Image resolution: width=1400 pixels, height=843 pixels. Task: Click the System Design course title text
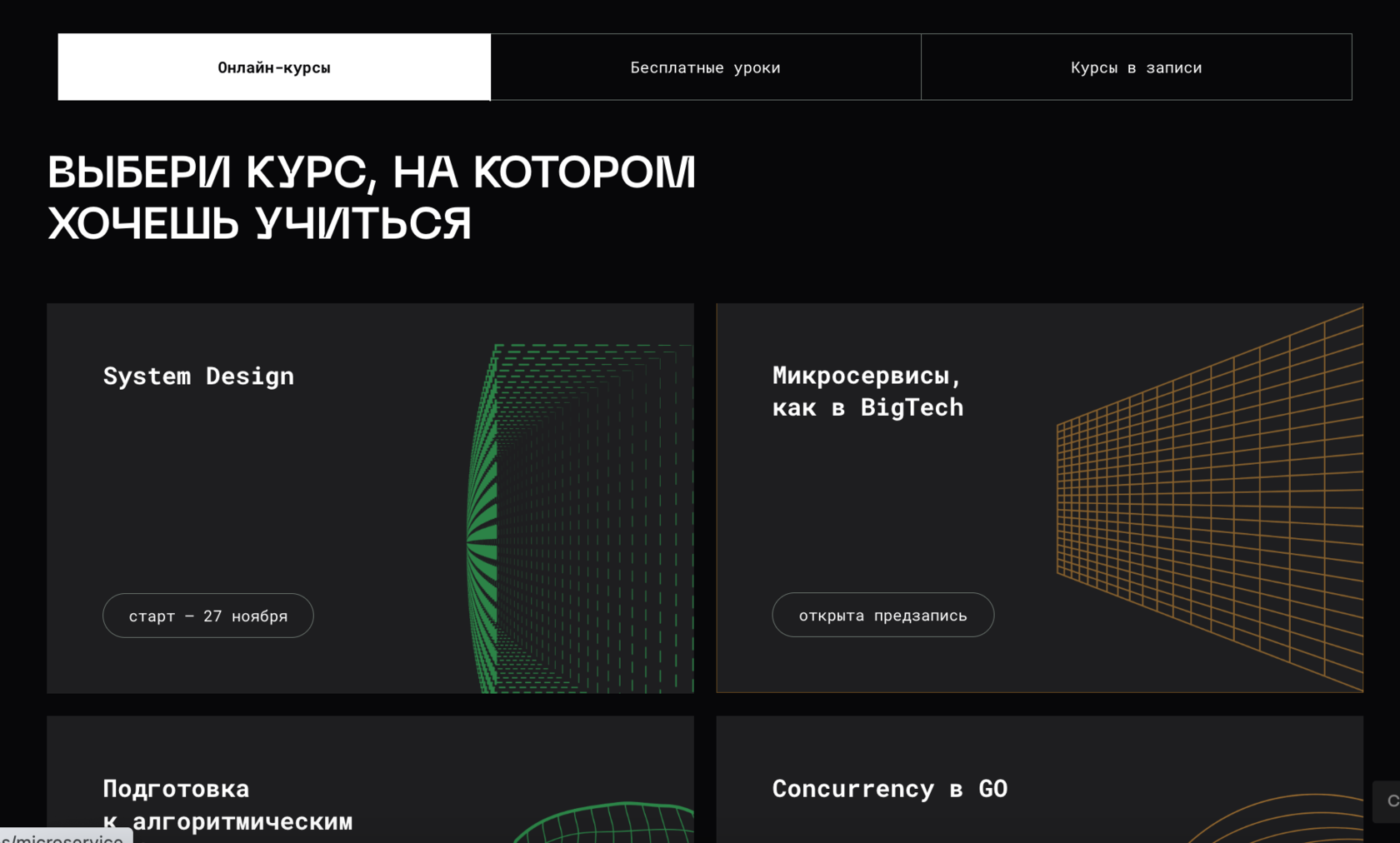click(198, 376)
